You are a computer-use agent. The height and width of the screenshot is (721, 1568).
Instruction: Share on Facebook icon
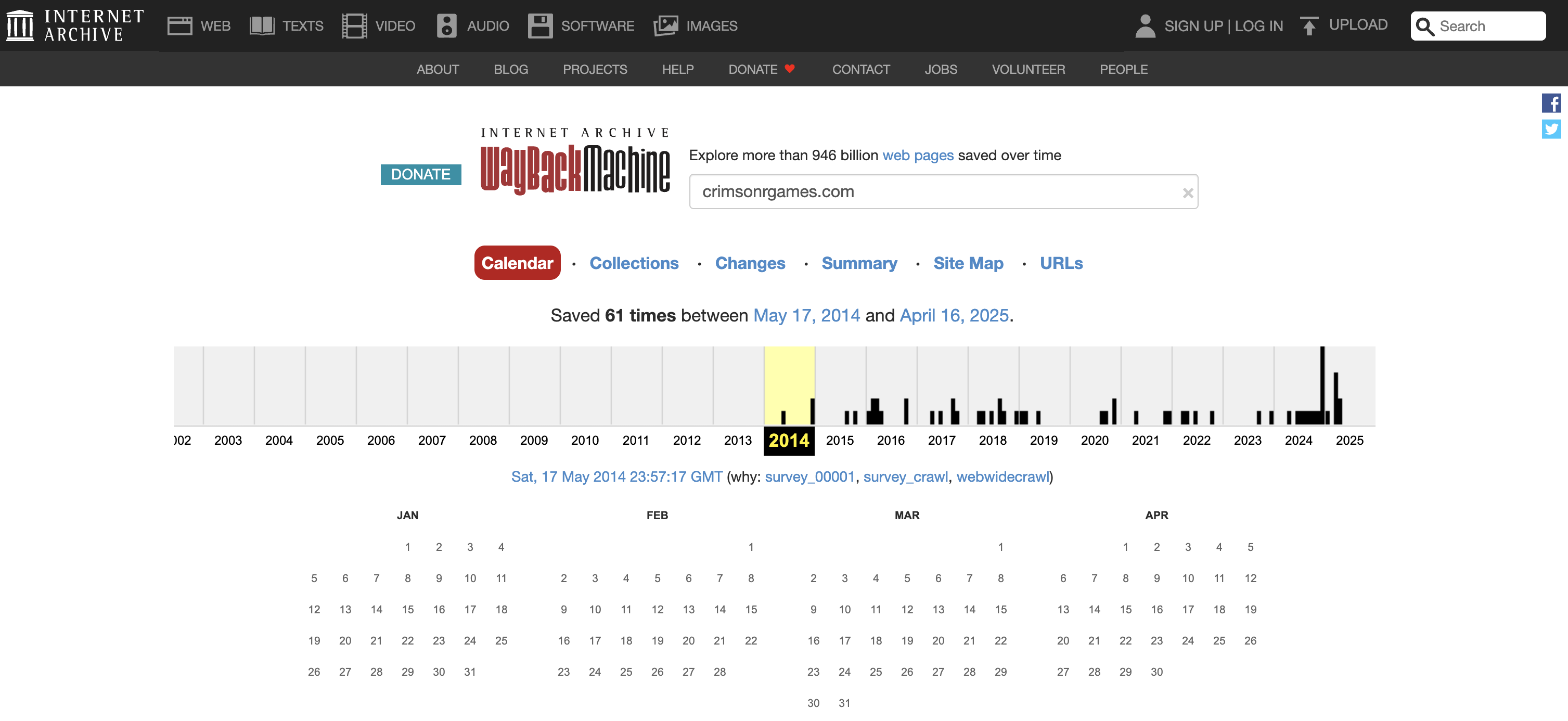click(1551, 103)
